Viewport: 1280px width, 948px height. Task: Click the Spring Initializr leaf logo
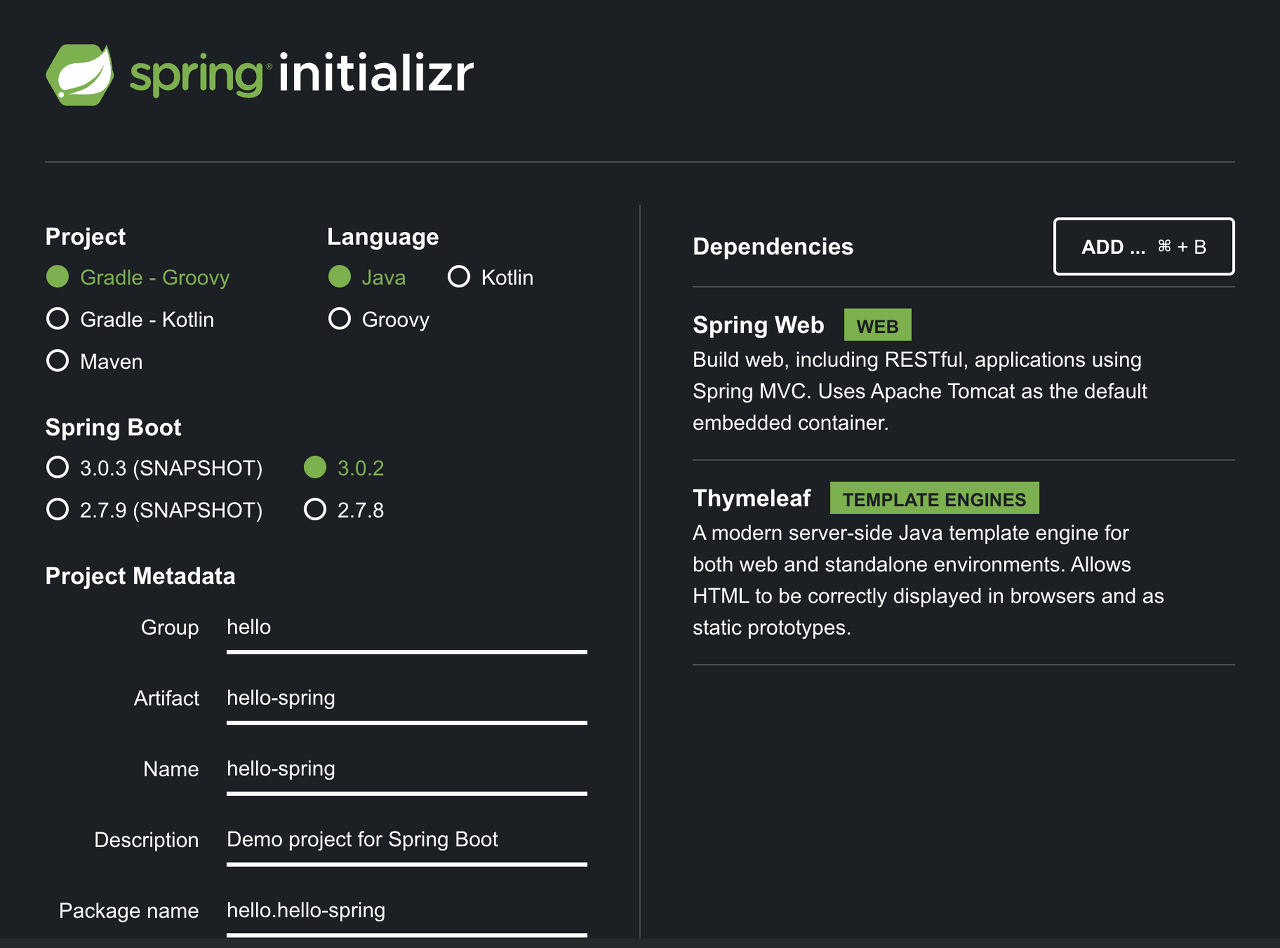[80, 75]
